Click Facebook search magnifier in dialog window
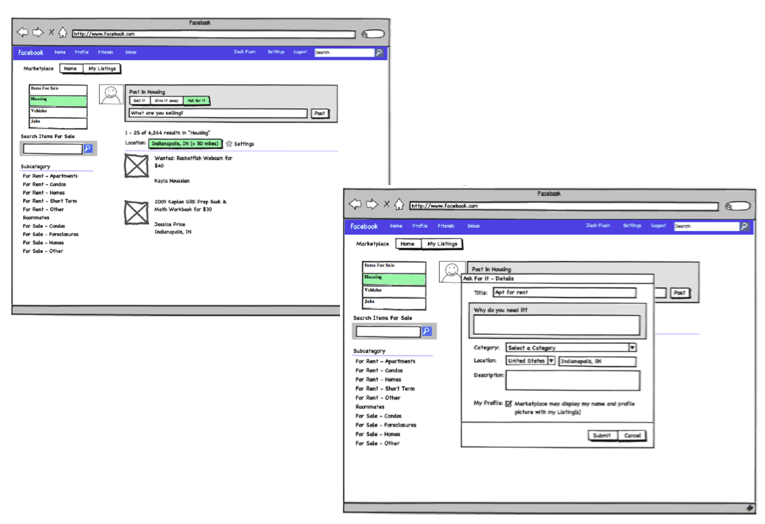Image resolution: width=765 pixels, height=524 pixels. [744, 226]
